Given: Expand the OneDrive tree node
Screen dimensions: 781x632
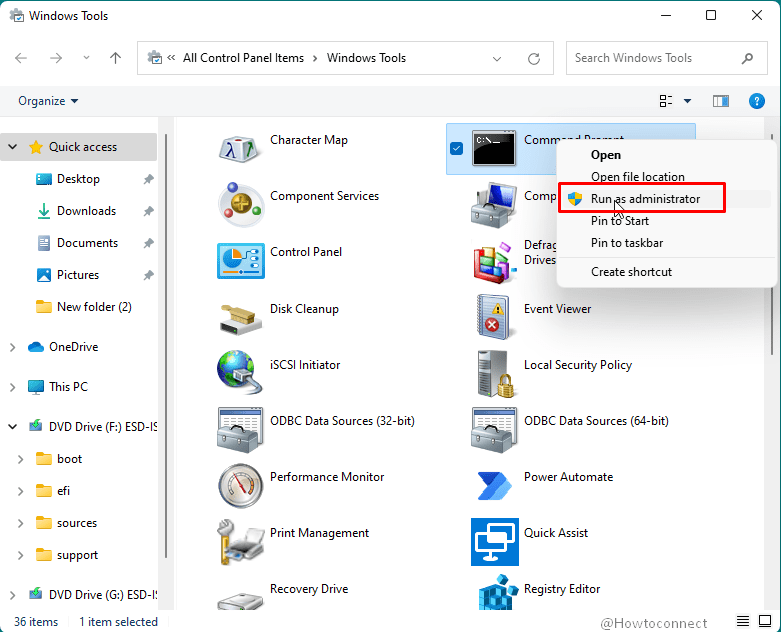Looking at the screenshot, I should click(13, 347).
